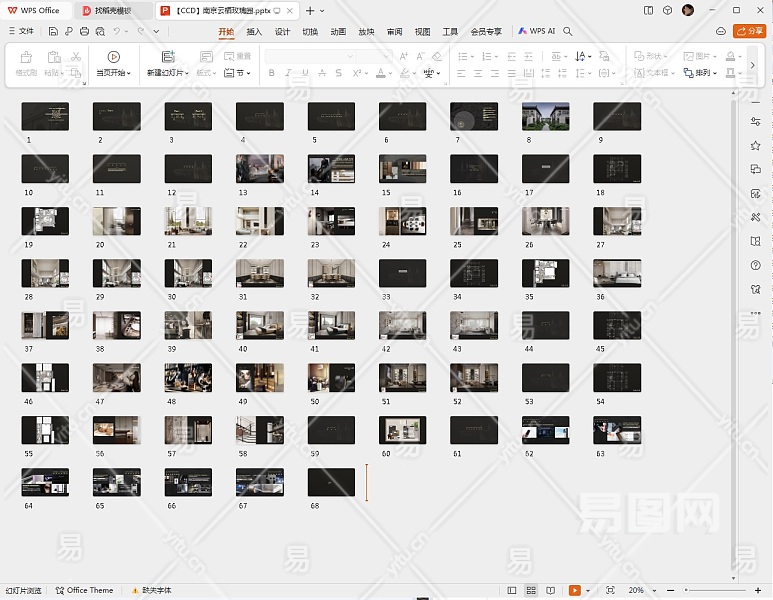Click orange slideshow play button in status bar

574,591
